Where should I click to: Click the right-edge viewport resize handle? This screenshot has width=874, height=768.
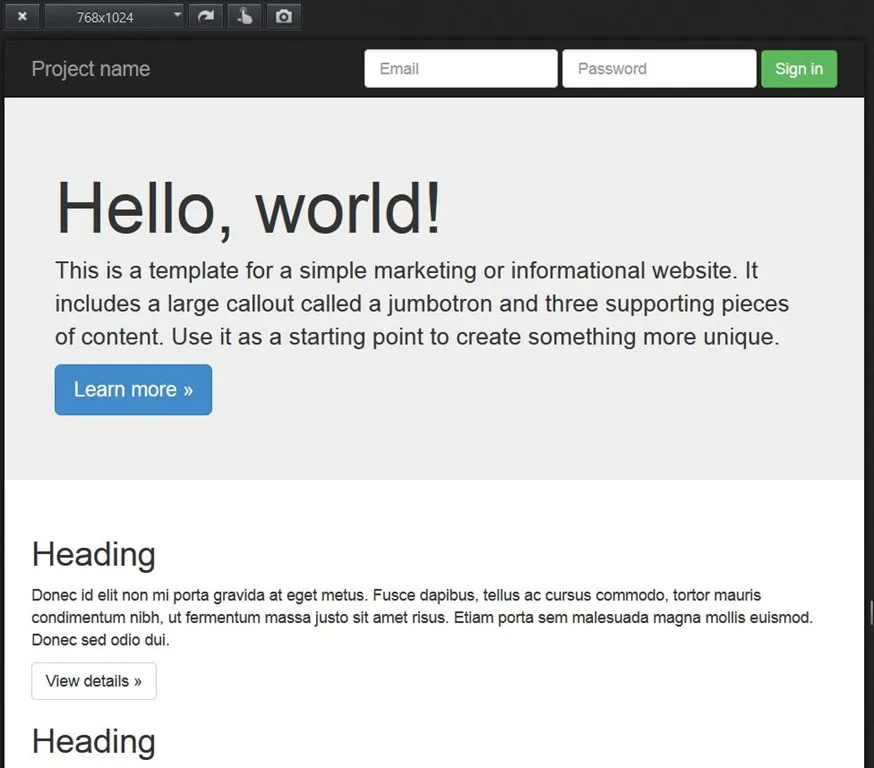[x=870, y=612]
